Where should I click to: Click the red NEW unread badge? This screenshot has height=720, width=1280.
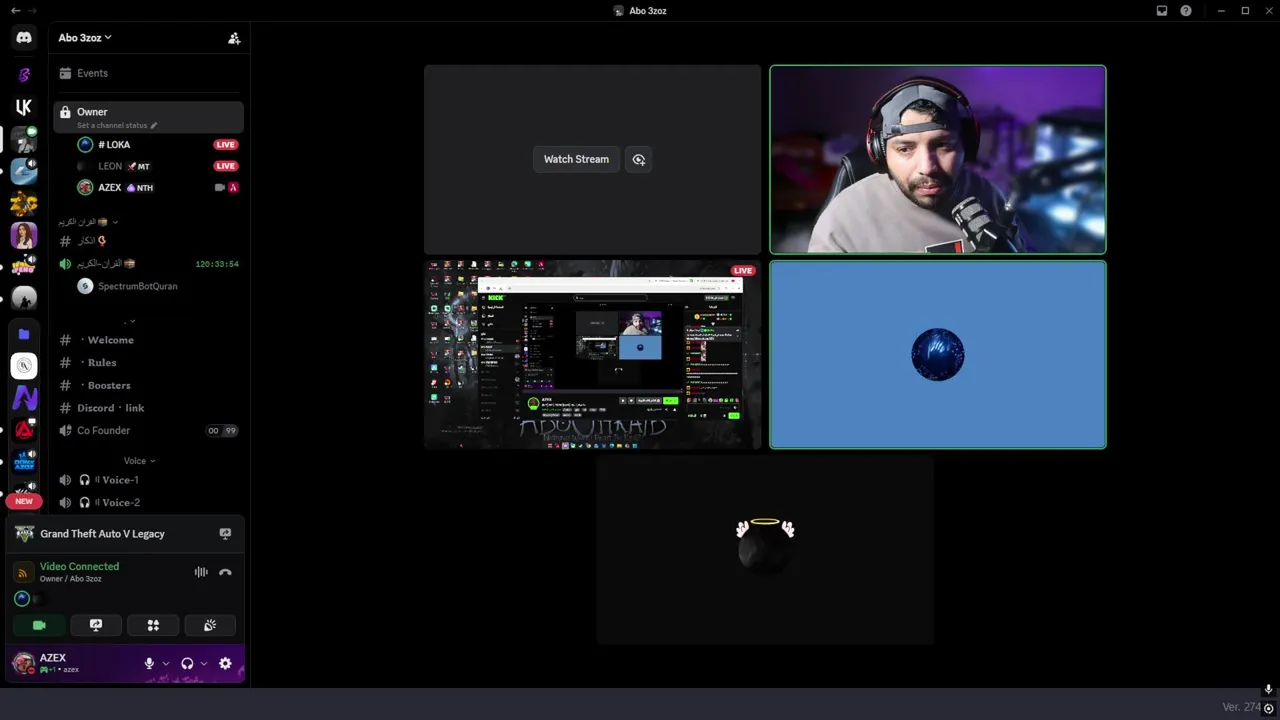[24, 501]
